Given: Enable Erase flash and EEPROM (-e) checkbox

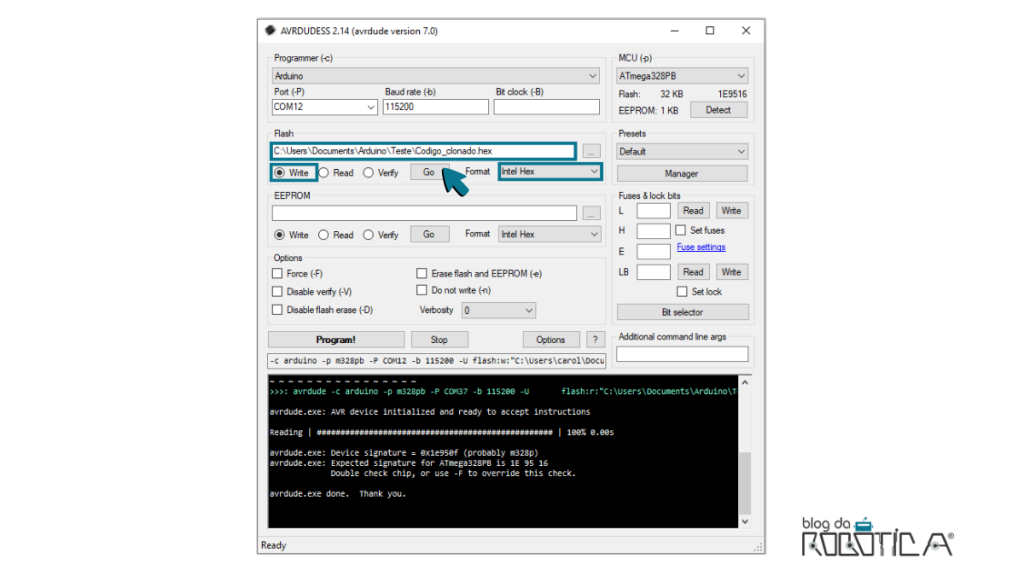Looking at the screenshot, I should (x=422, y=274).
